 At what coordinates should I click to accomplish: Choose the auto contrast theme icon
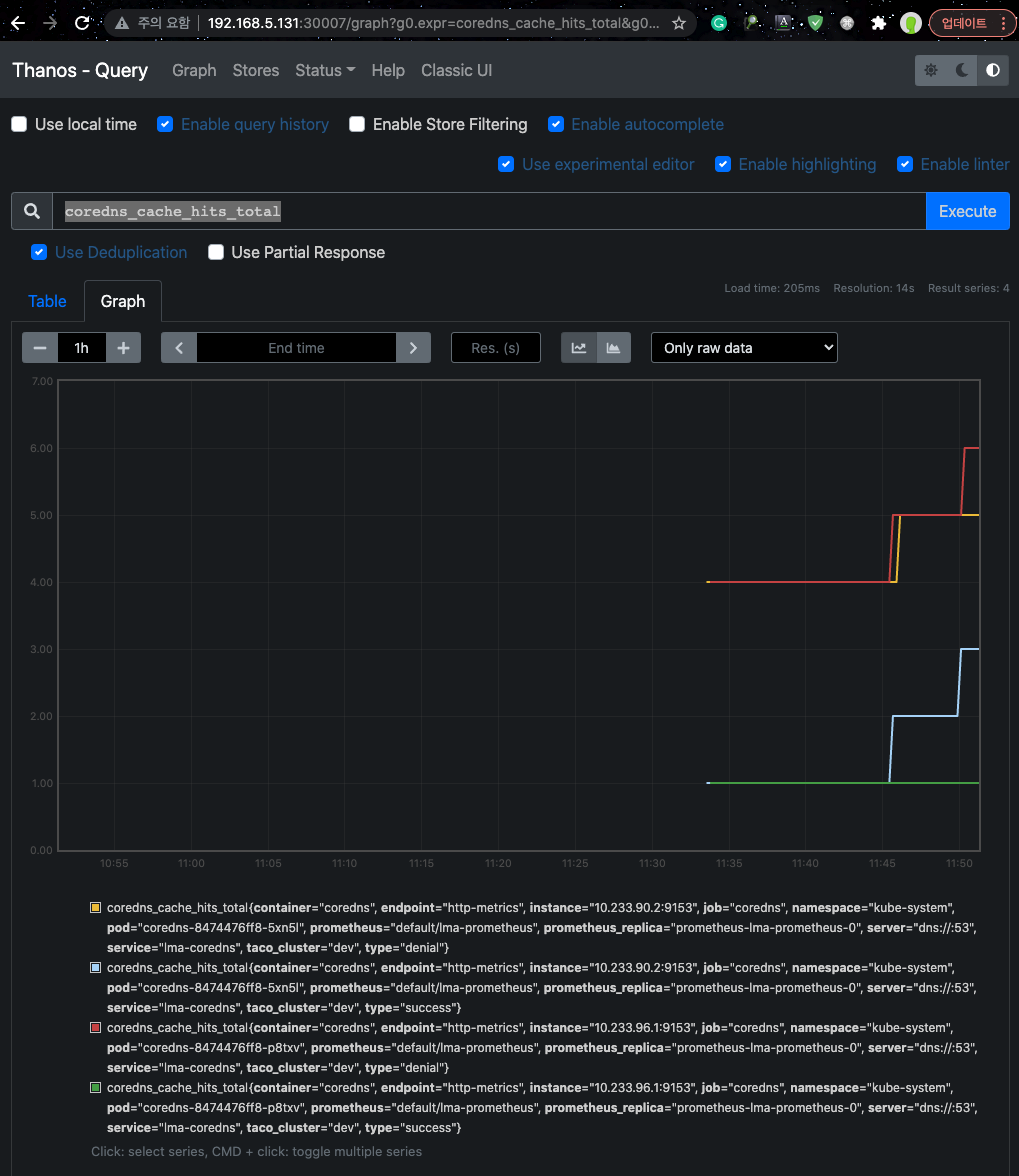[993, 70]
